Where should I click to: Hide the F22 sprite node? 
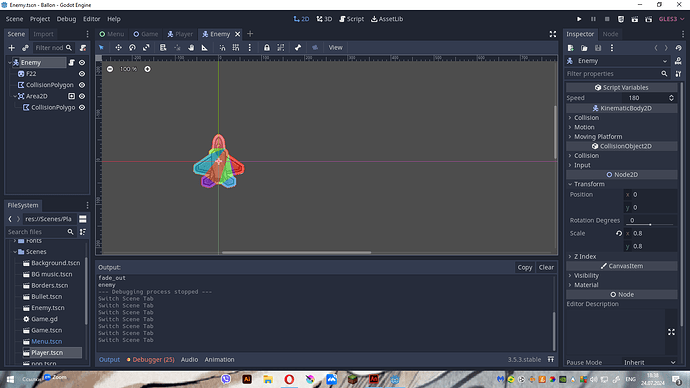[82, 74]
